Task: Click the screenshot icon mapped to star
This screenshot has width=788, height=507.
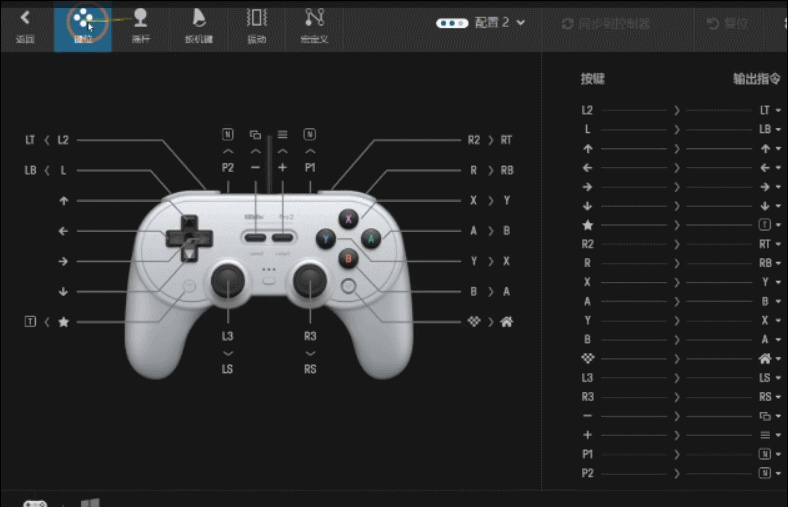Action: coord(30,322)
